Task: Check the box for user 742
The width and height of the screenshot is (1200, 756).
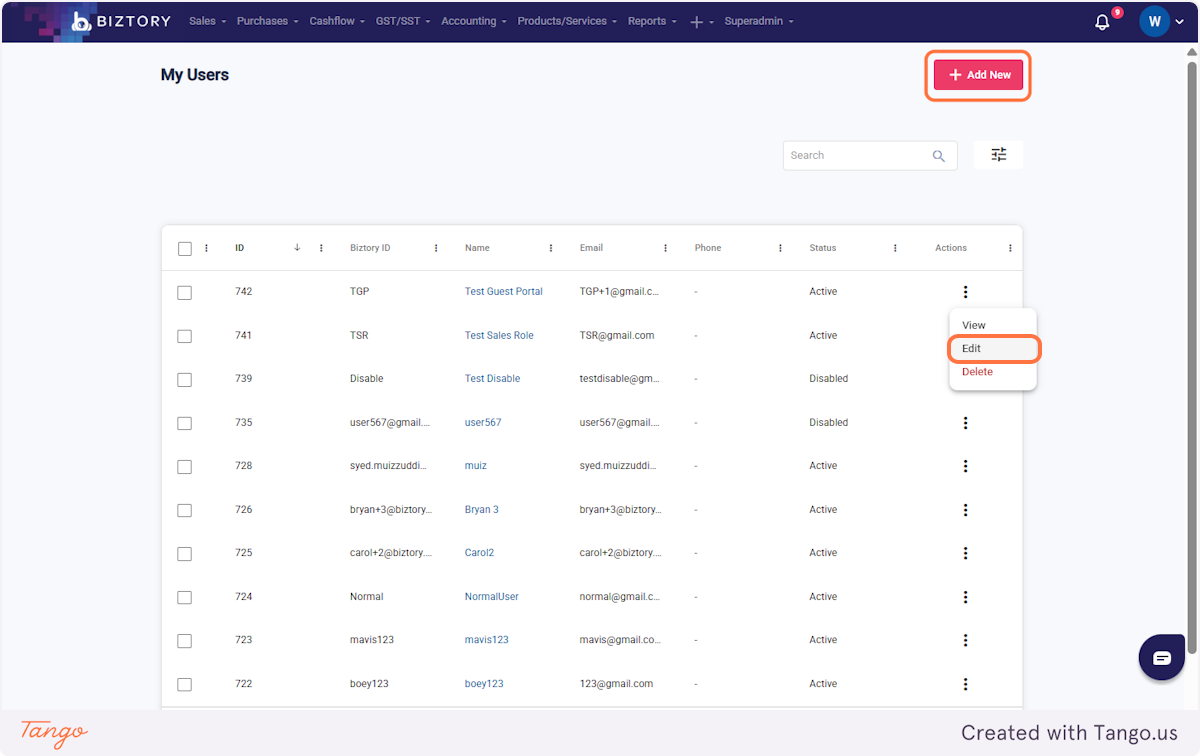Action: click(x=184, y=293)
